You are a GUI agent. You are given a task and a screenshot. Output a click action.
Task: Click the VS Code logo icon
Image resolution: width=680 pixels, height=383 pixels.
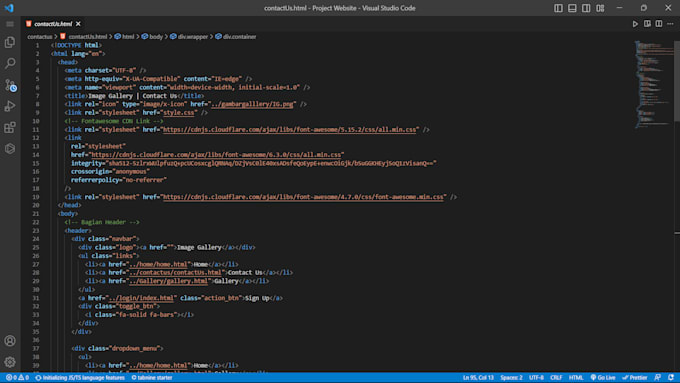pyautogui.click(x=9, y=8)
